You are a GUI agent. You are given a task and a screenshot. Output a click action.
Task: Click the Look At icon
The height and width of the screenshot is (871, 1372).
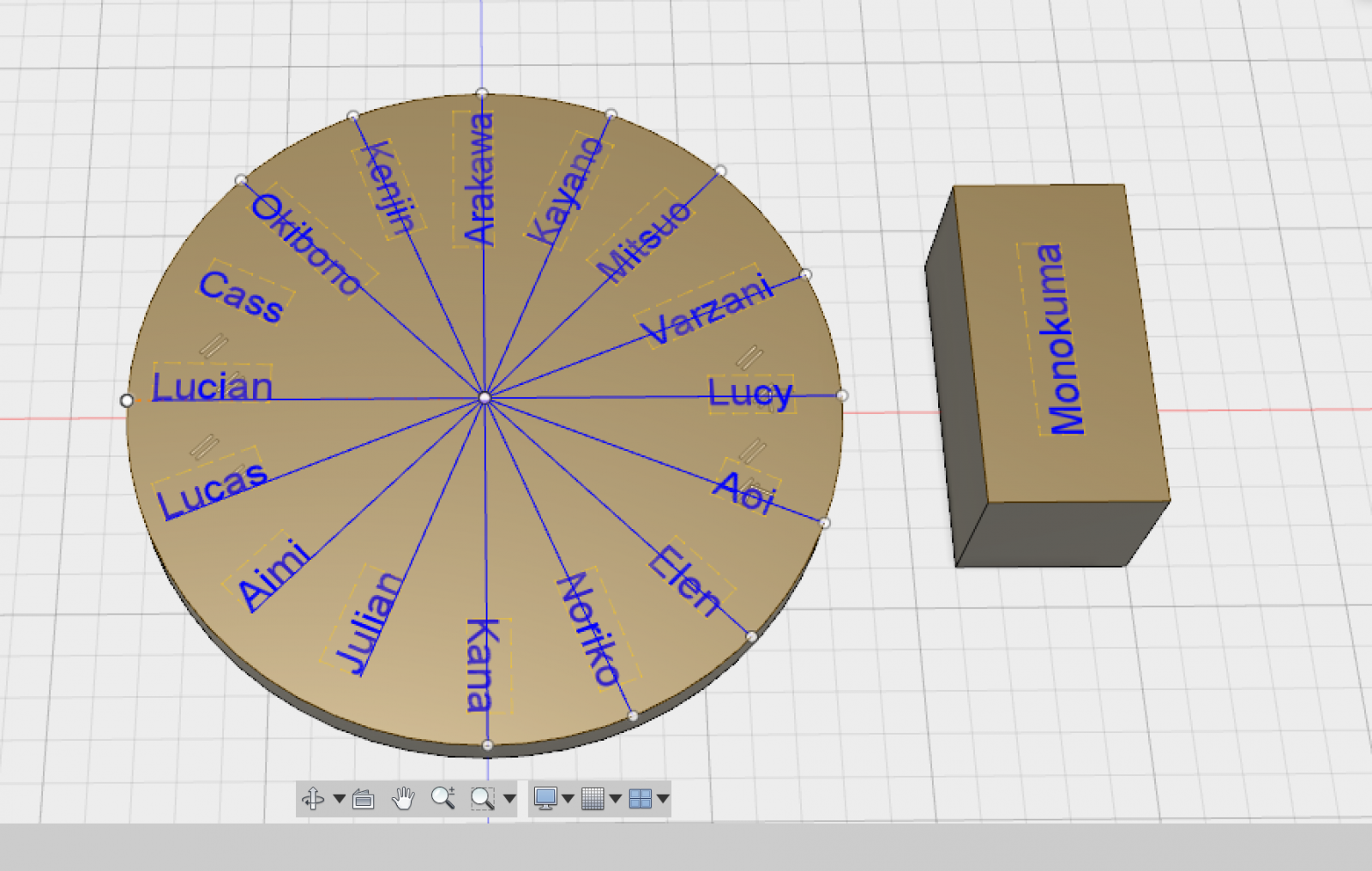[364, 799]
